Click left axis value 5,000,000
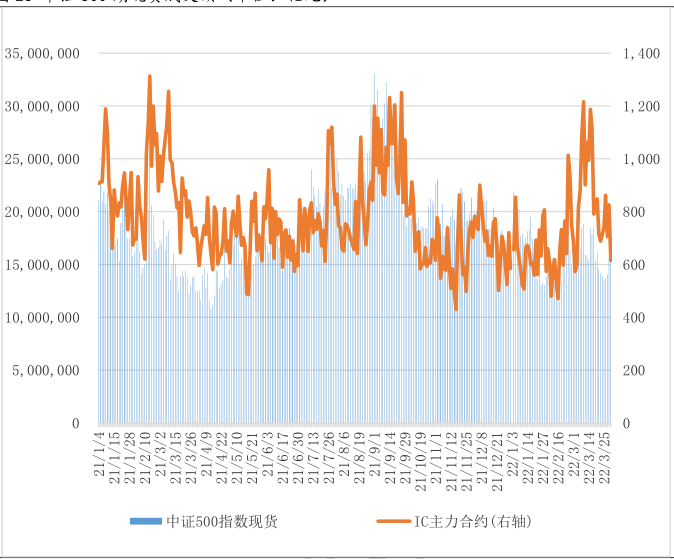This screenshot has height=559, width=674. click(46, 371)
